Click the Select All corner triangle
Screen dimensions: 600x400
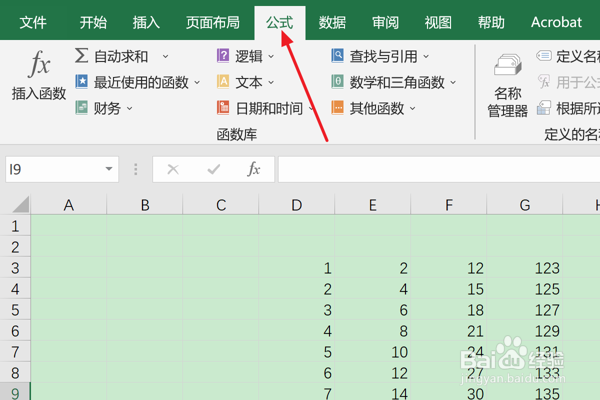pyautogui.click(x=21, y=204)
